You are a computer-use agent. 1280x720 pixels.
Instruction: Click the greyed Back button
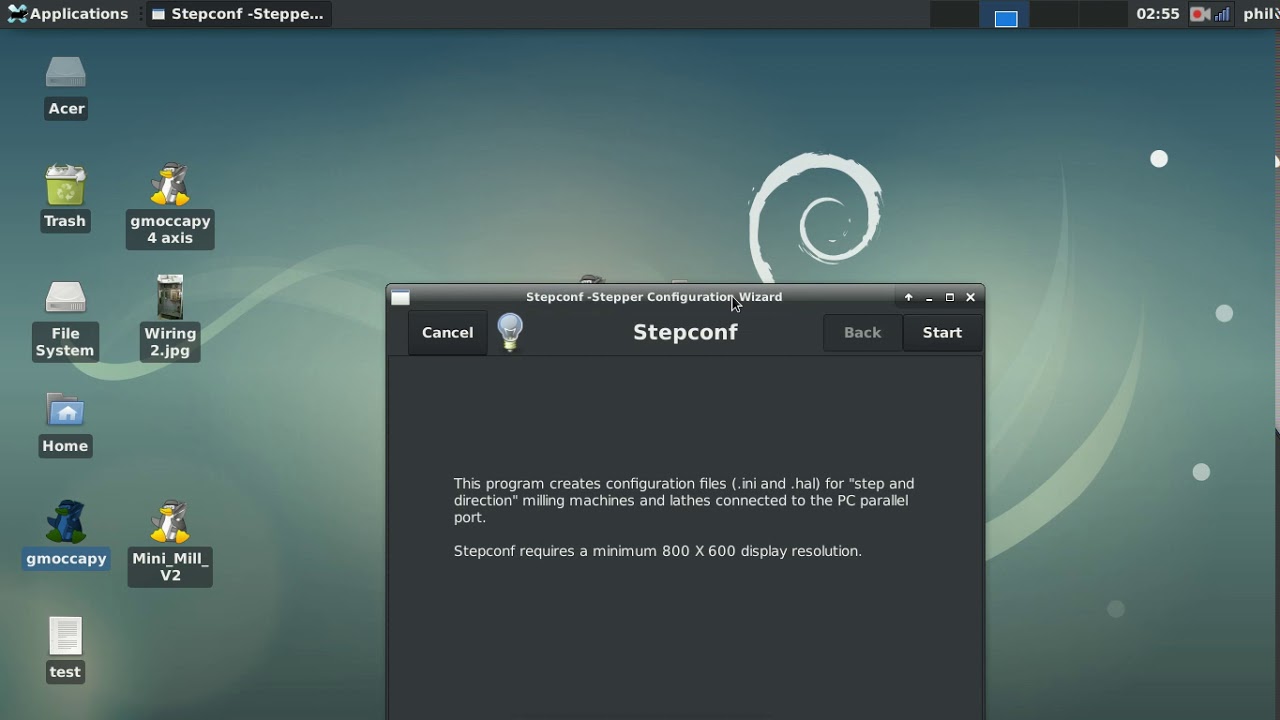[862, 333]
